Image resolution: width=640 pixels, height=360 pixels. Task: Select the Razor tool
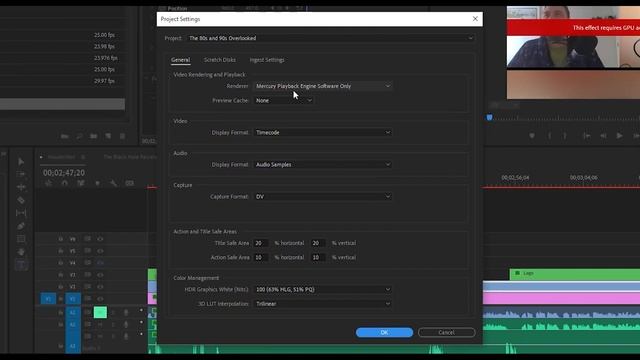(21, 200)
